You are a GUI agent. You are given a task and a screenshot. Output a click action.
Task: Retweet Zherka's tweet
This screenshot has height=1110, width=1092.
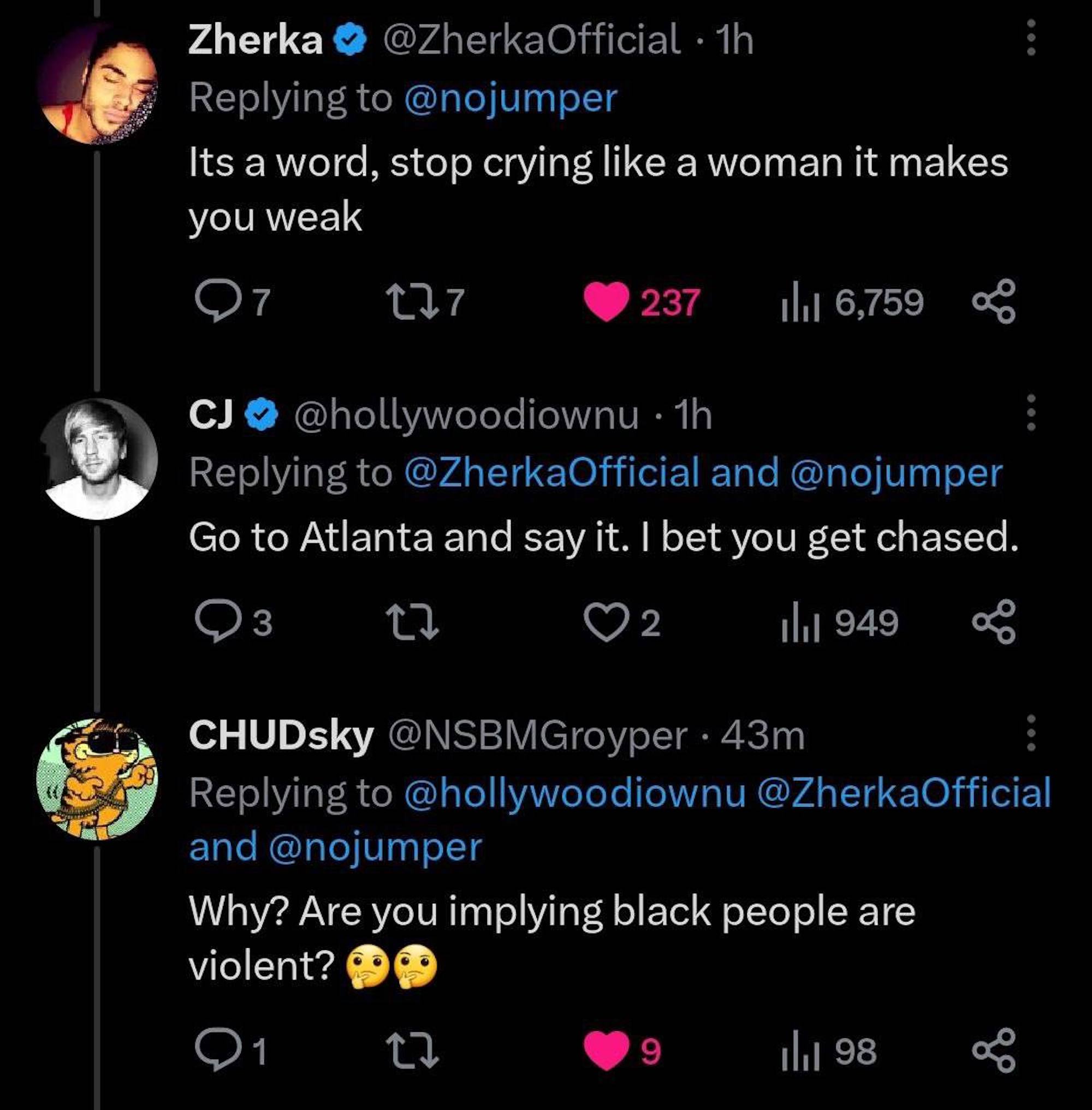pos(411,302)
